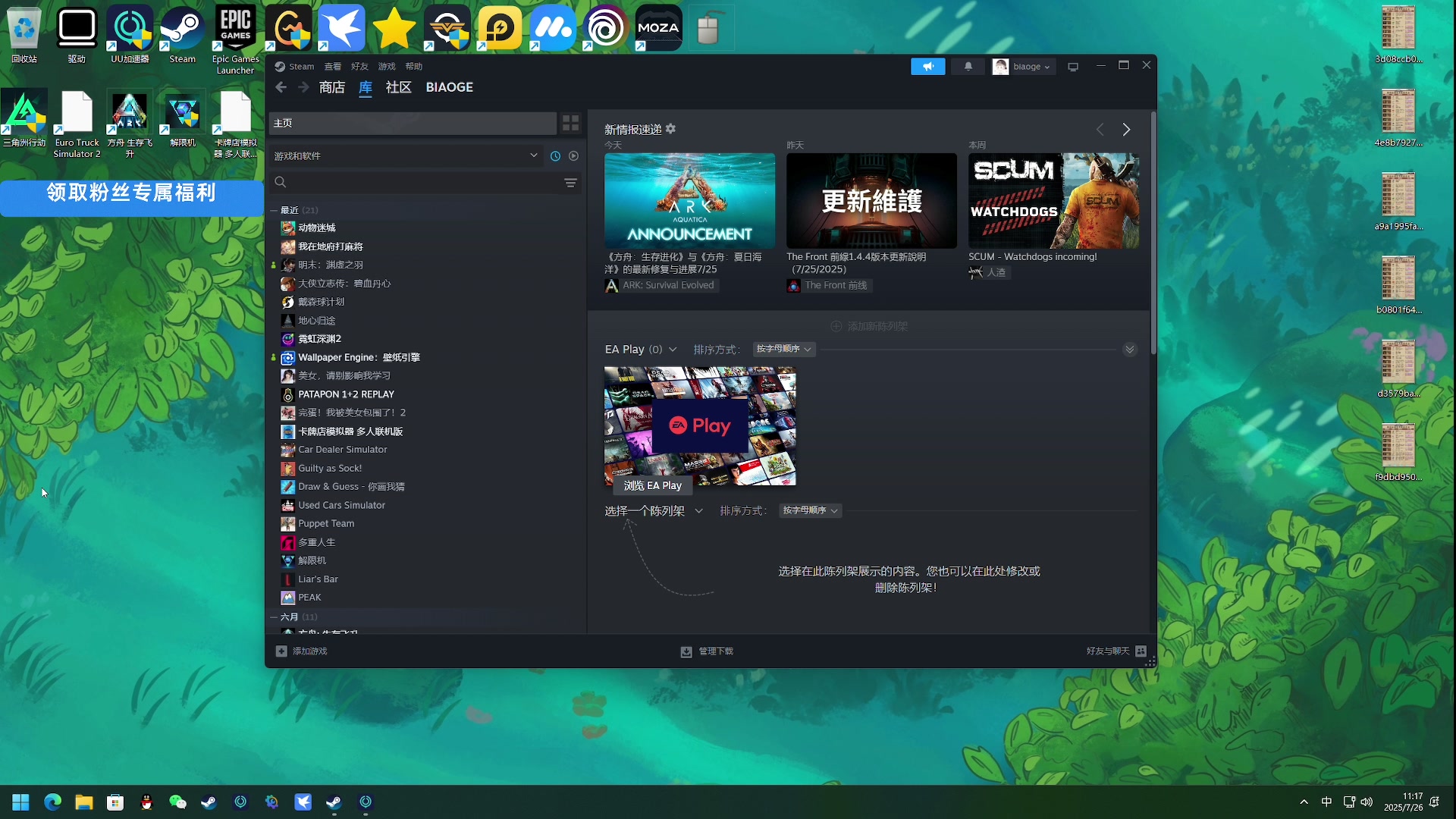The height and width of the screenshot is (819, 1456).
Task: Select Wallpaper Engine in library list
Action: point(359,357)
